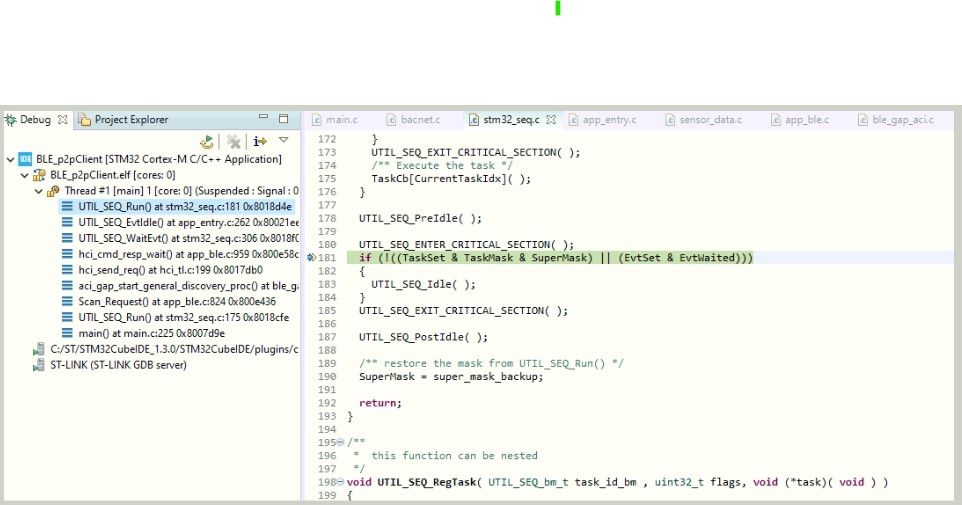Click the C file icon on ble_gap_aci.c tab
This screenshot has height=505, width=962.
863,120
